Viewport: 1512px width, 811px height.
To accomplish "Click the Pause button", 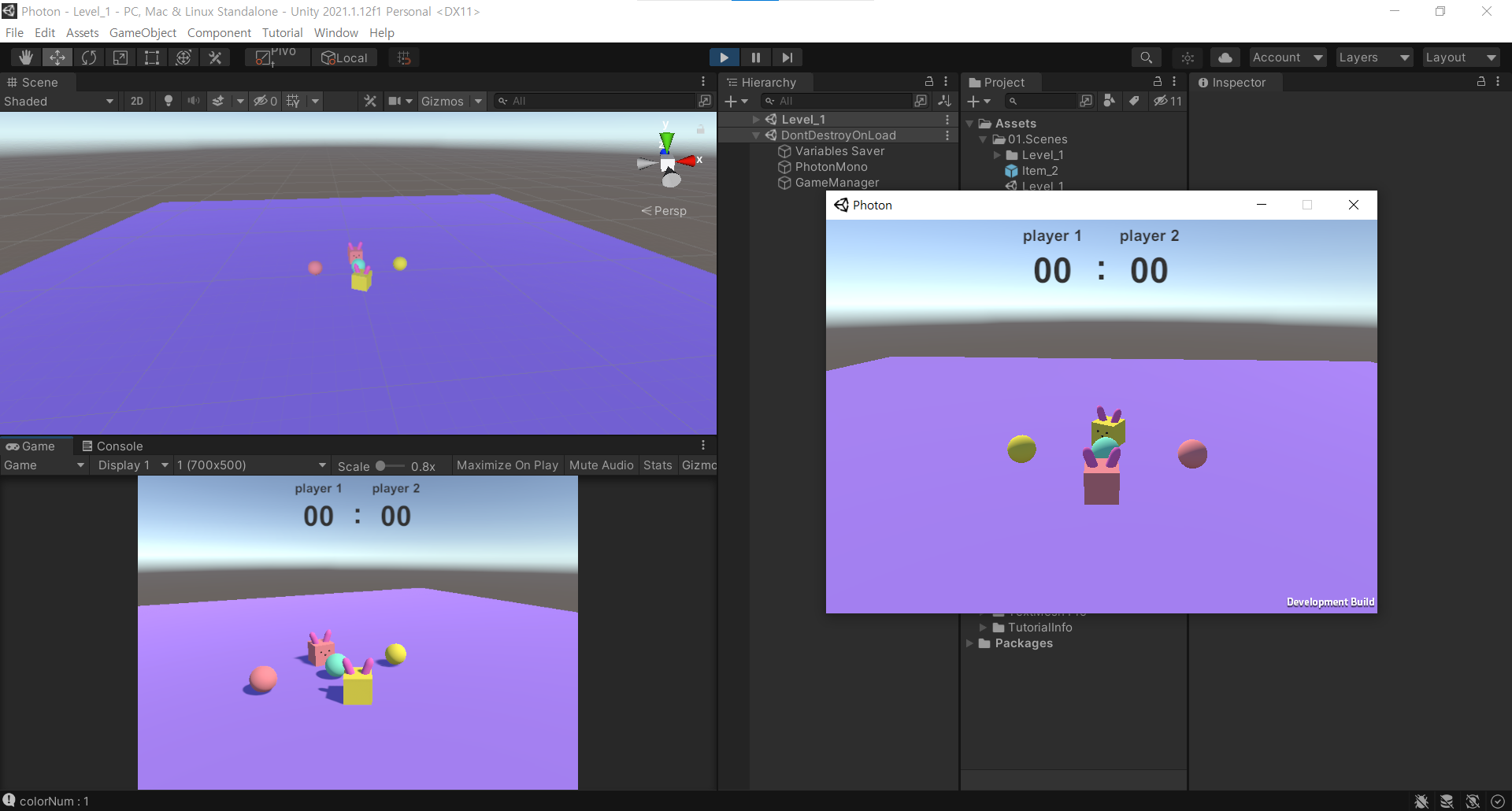I will click(755, 57).
